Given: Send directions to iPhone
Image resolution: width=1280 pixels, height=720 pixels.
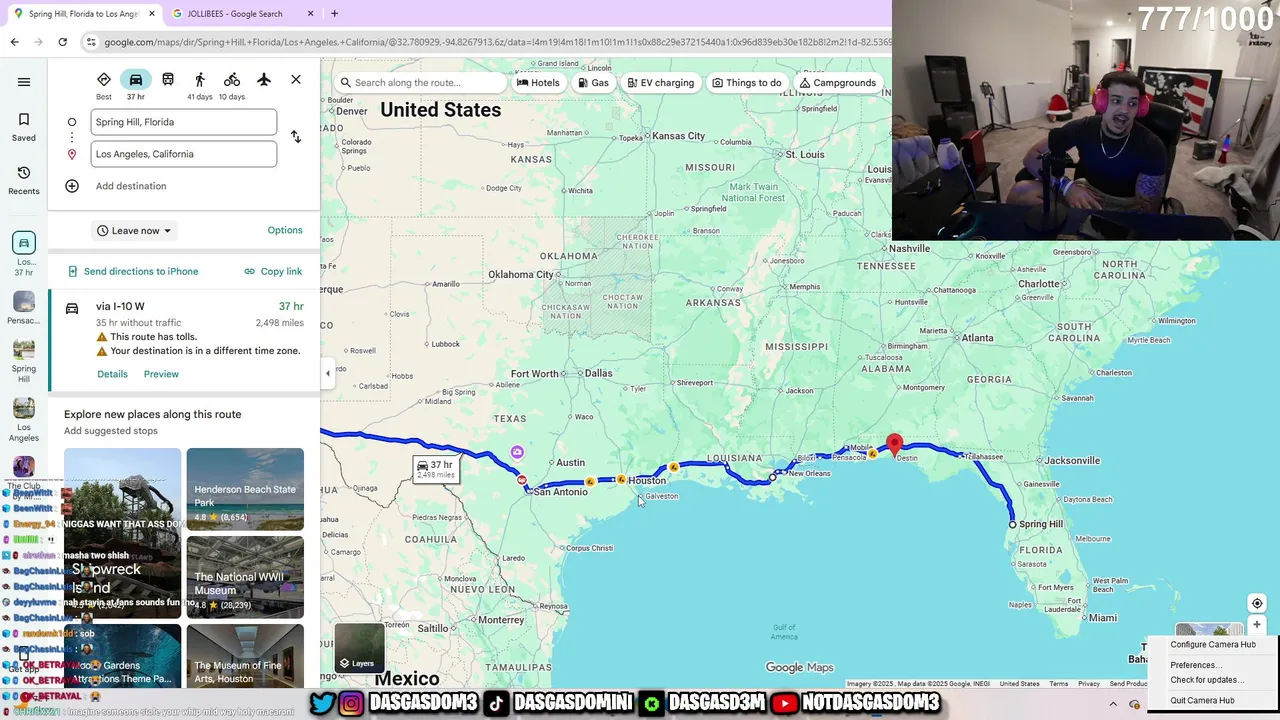Looking at the screenshot, I should click(133, 271).
